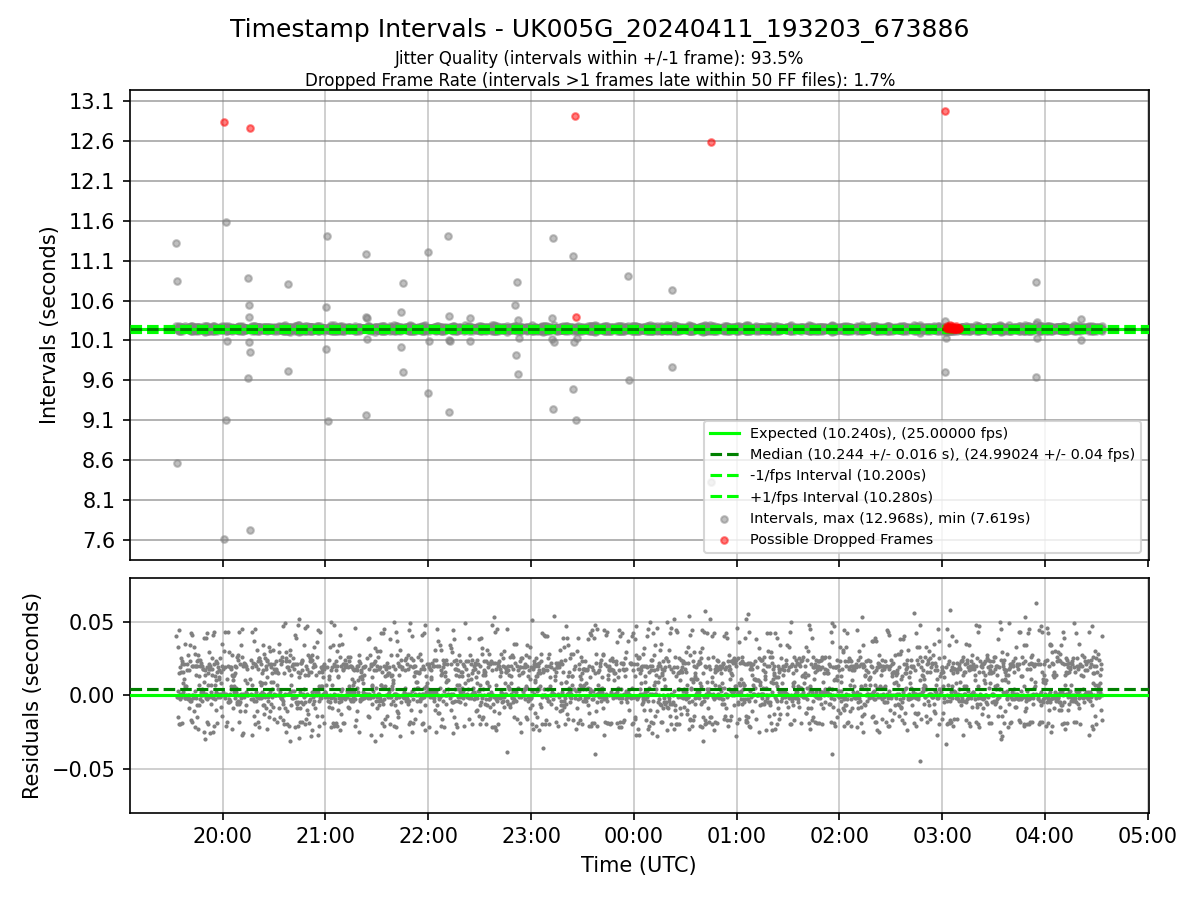Click the 03:00 time tick label
This screenshot has height=900, width=1200.
942,835
